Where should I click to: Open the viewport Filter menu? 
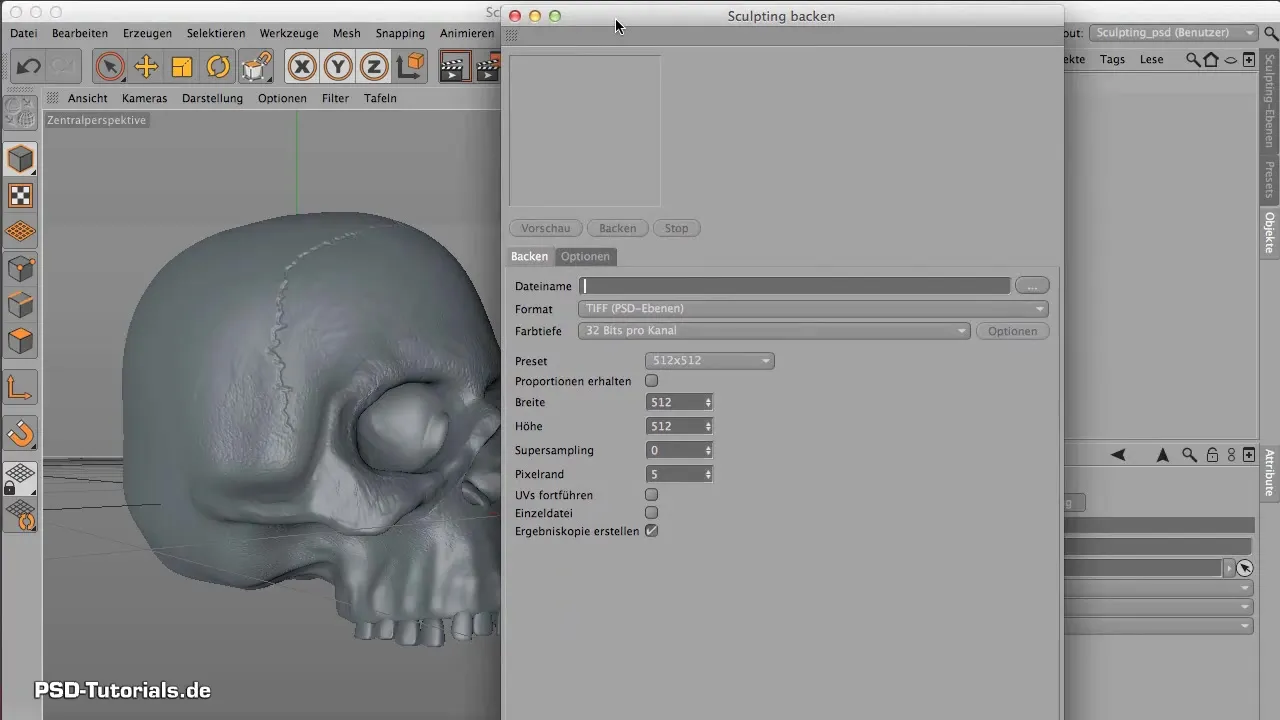pyautogui.click(x=336, y=98)
